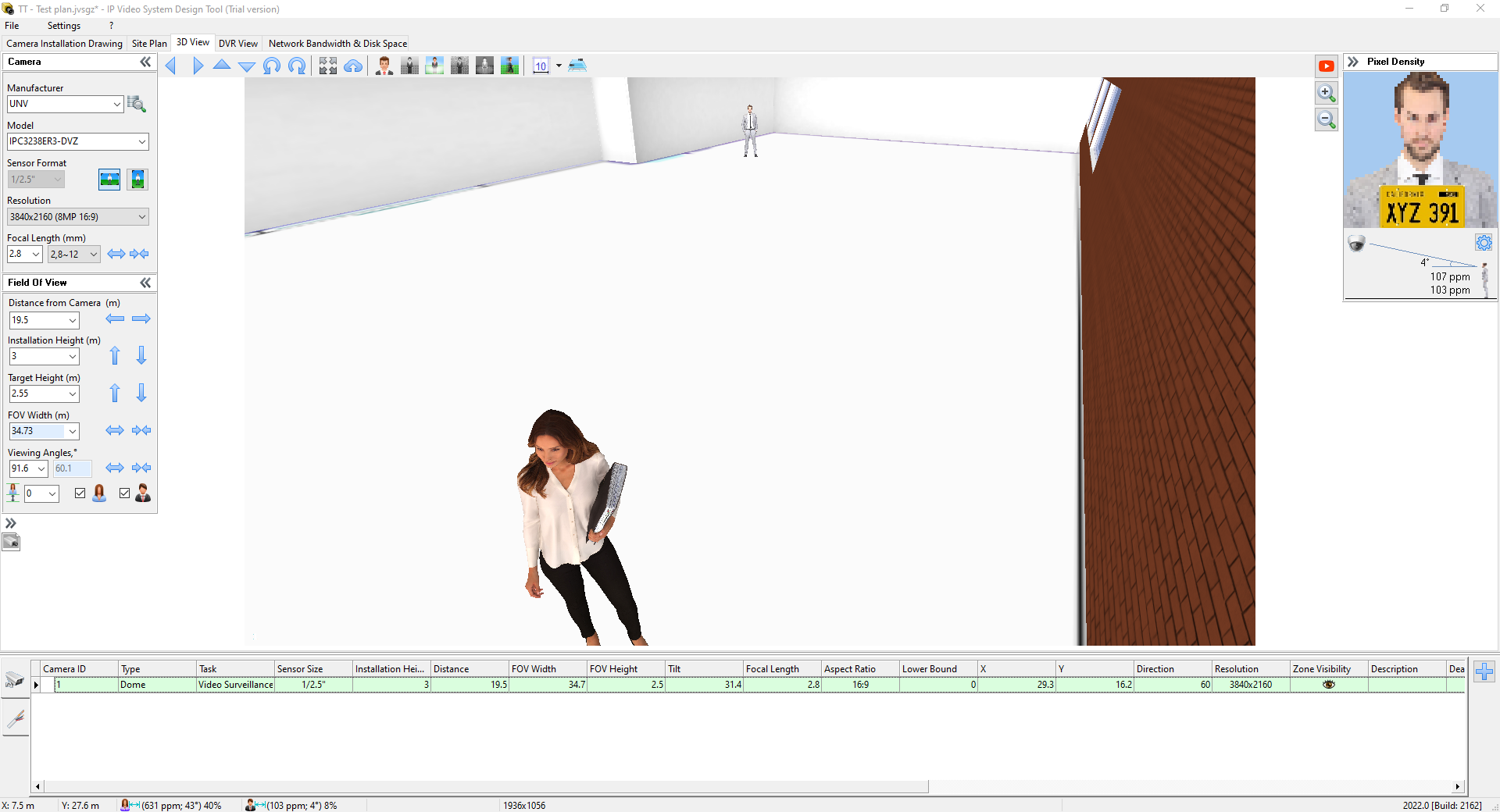Click the rotate left arrow in 3D toolbar

click(272, 66)
